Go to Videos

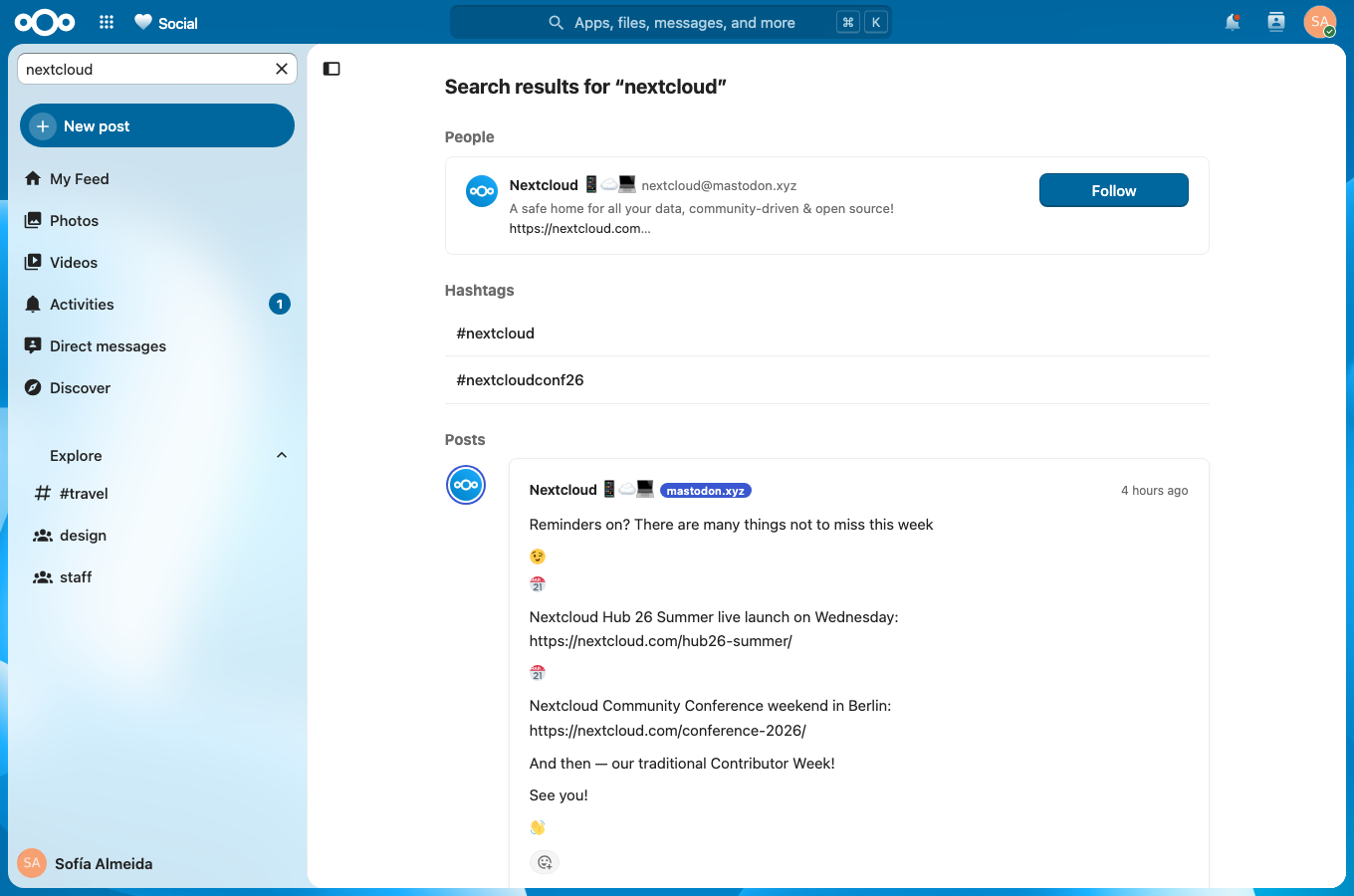(x=157, y=263)
